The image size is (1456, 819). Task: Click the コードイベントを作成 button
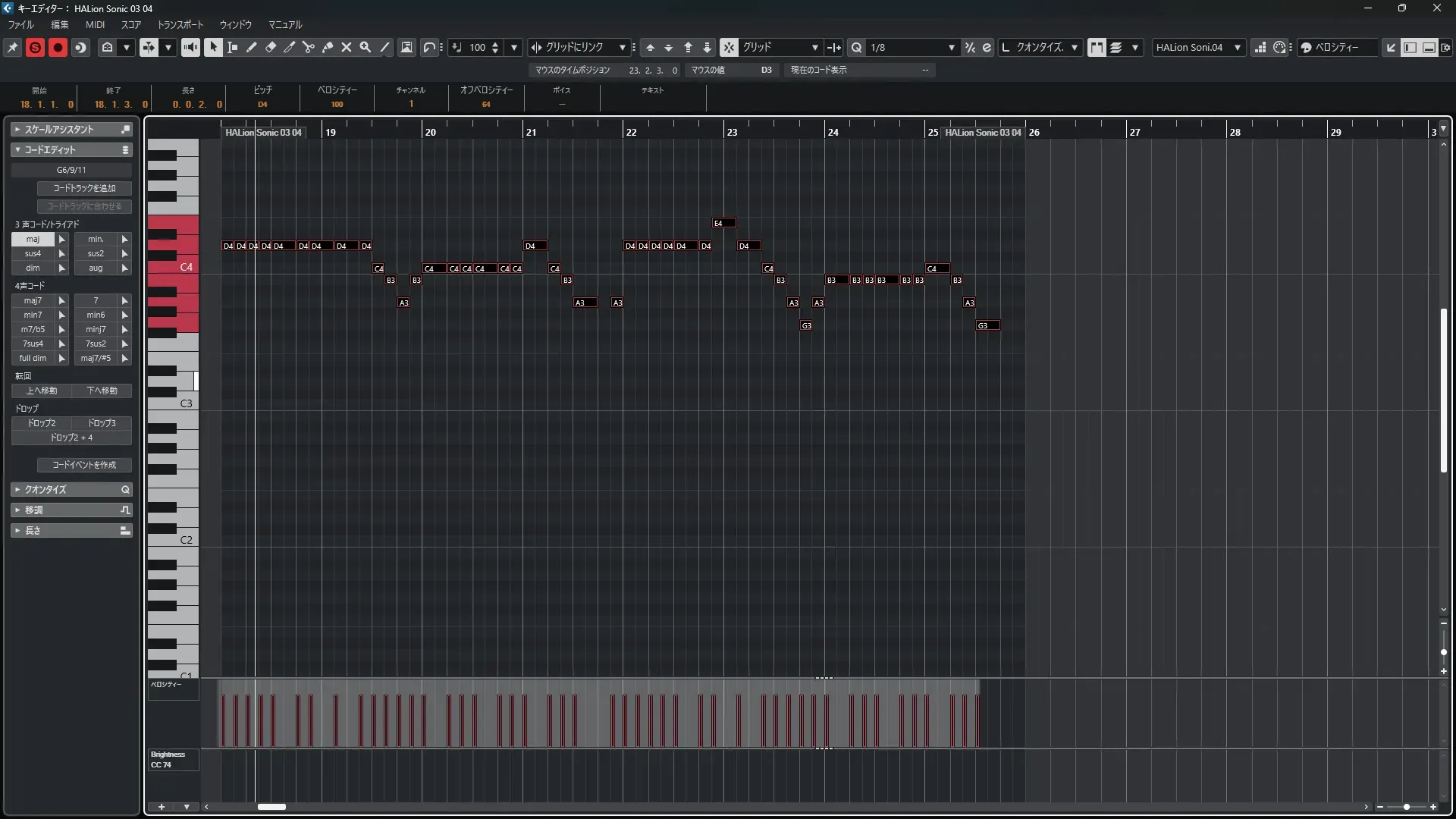point(84,465)
